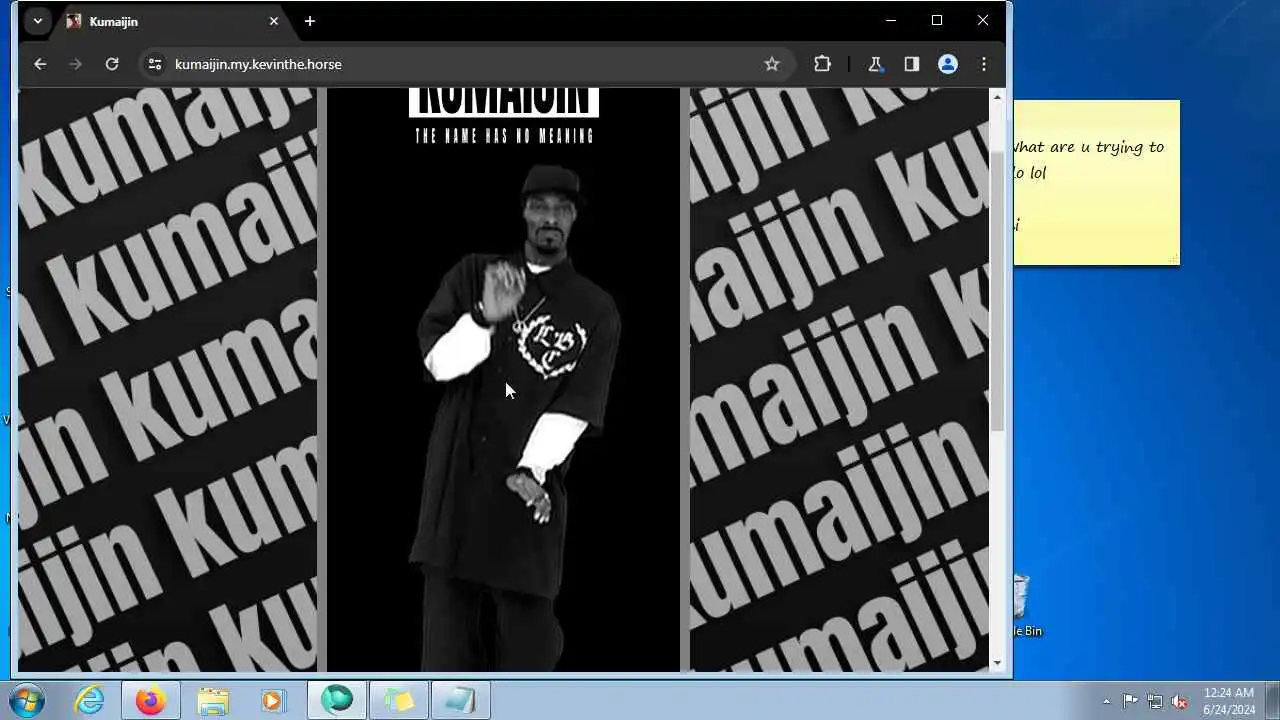Open Chrome Labs flask icon
Screen dimensions: 1280x720
coord(875,64)
